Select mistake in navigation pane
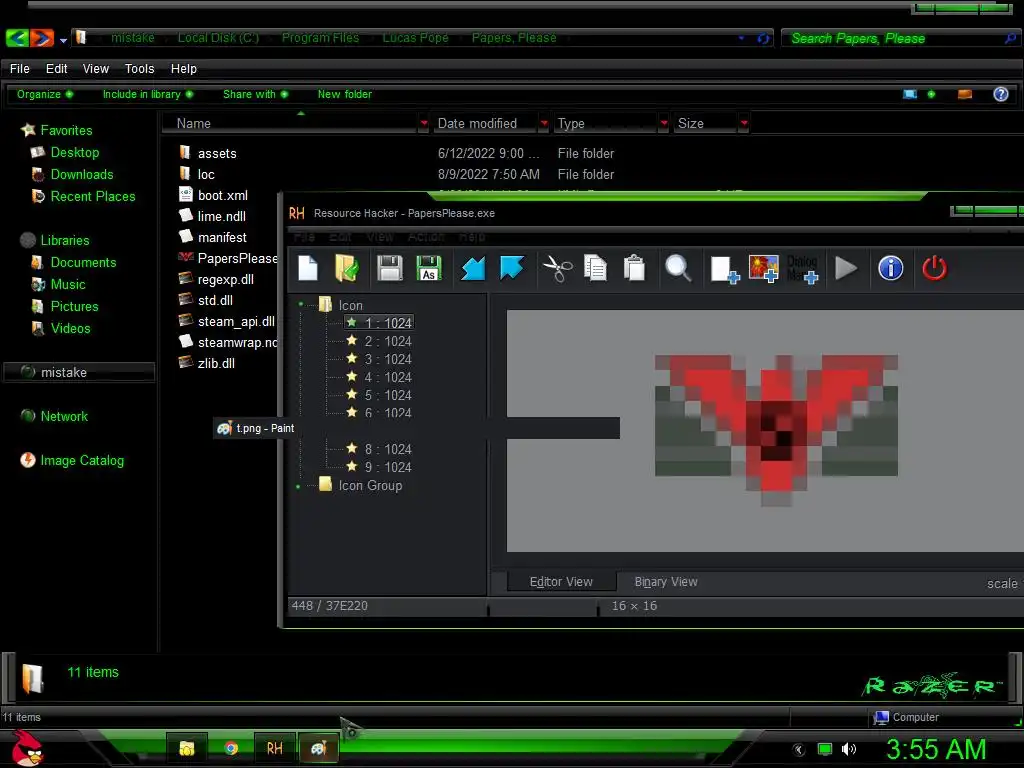Image resolution: width=1024 pixels, height=768 pixels. pos(79,372)
